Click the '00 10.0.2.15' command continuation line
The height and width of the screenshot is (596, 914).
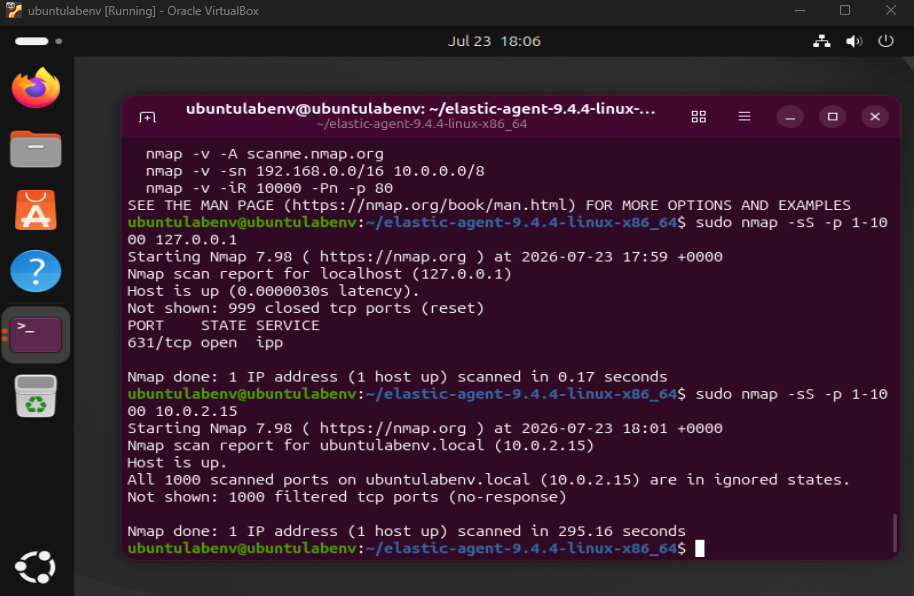pos(182,411)
